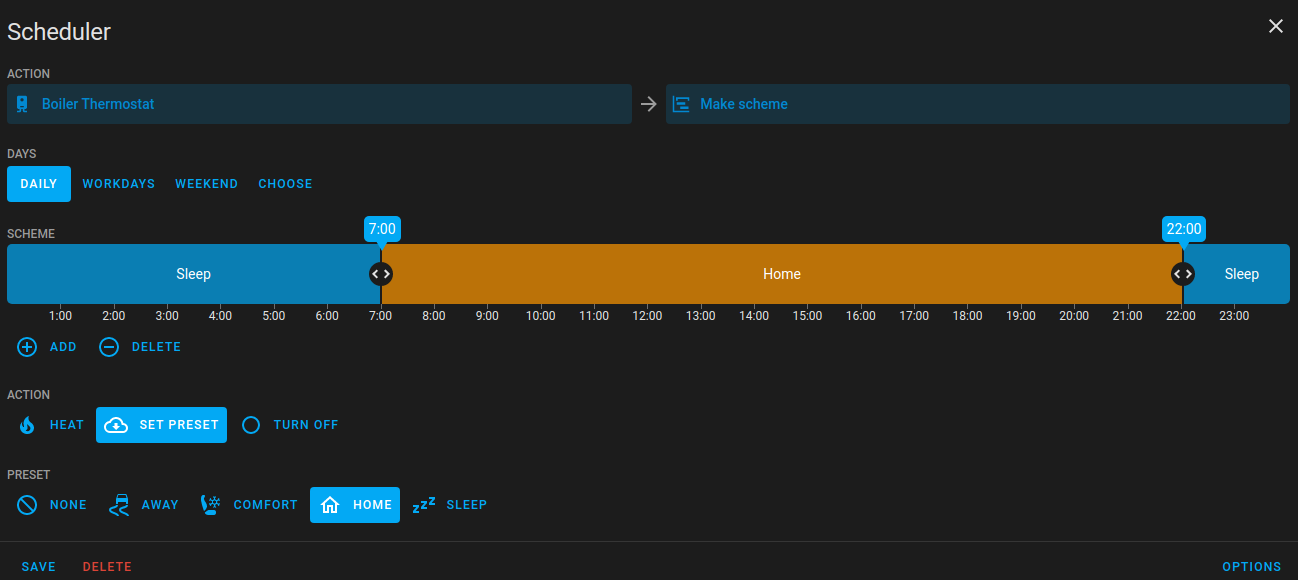Select the Comfort preset icon
Viewport: 1298px width, 580px height.
211,505
